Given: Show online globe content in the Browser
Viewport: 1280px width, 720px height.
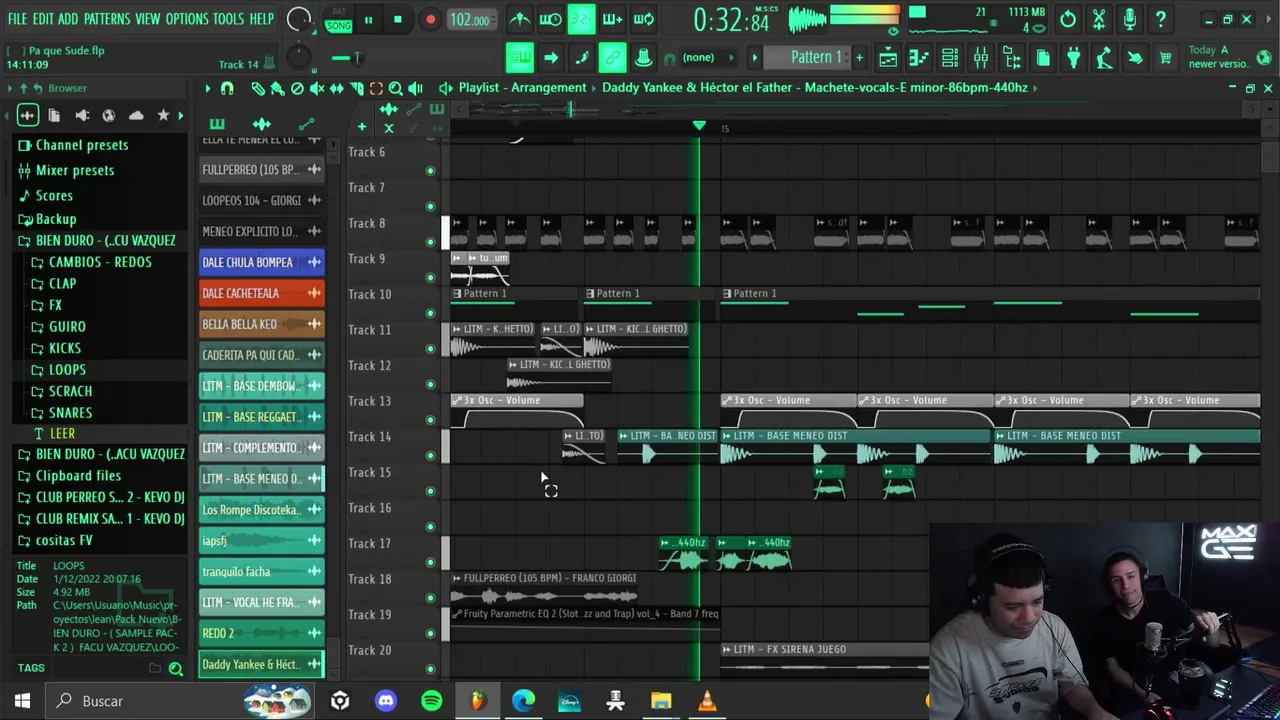Looking at the screenshot, I should coord(109,115).
